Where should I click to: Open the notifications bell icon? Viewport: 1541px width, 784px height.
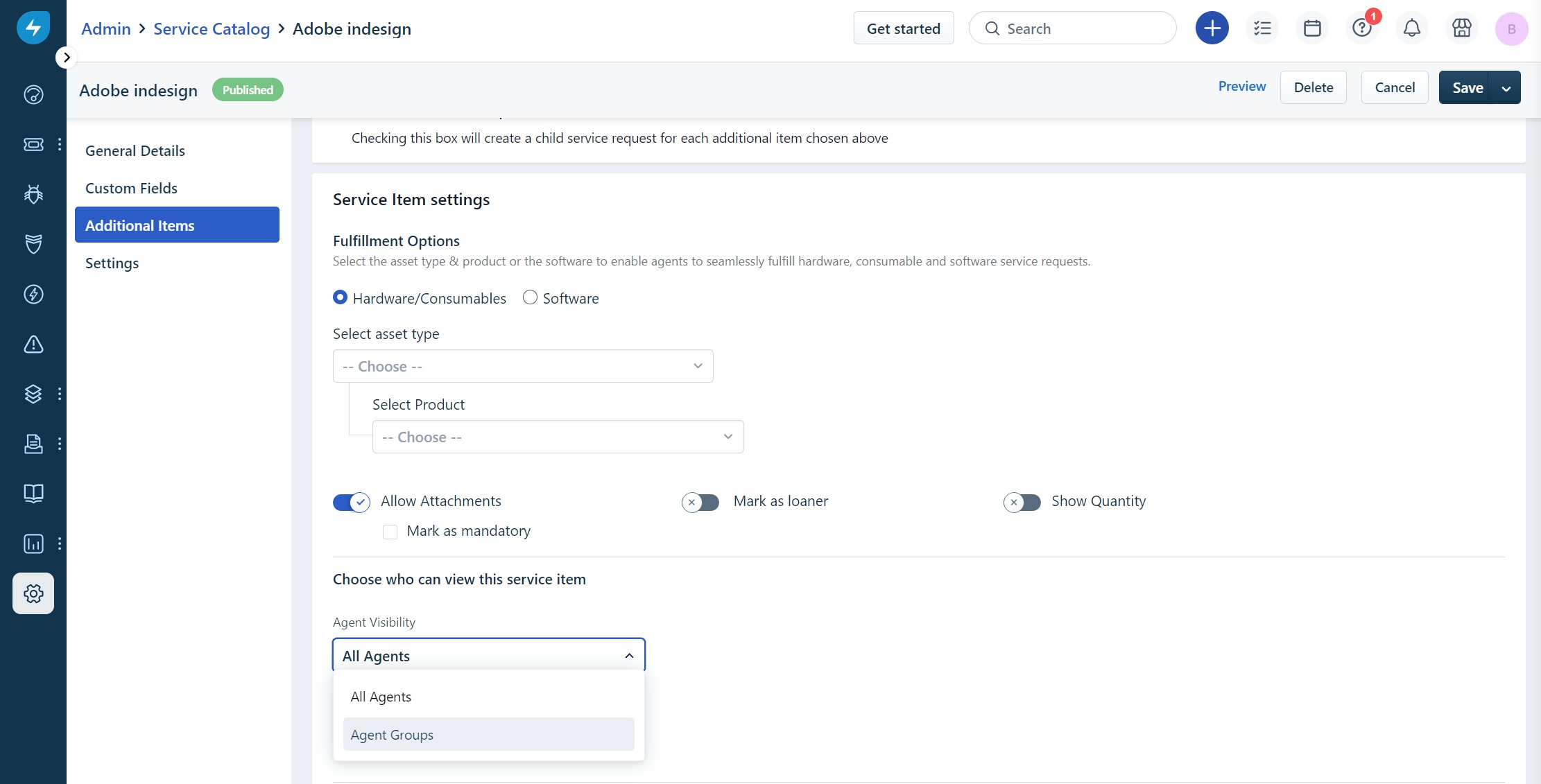[1412, 28]
